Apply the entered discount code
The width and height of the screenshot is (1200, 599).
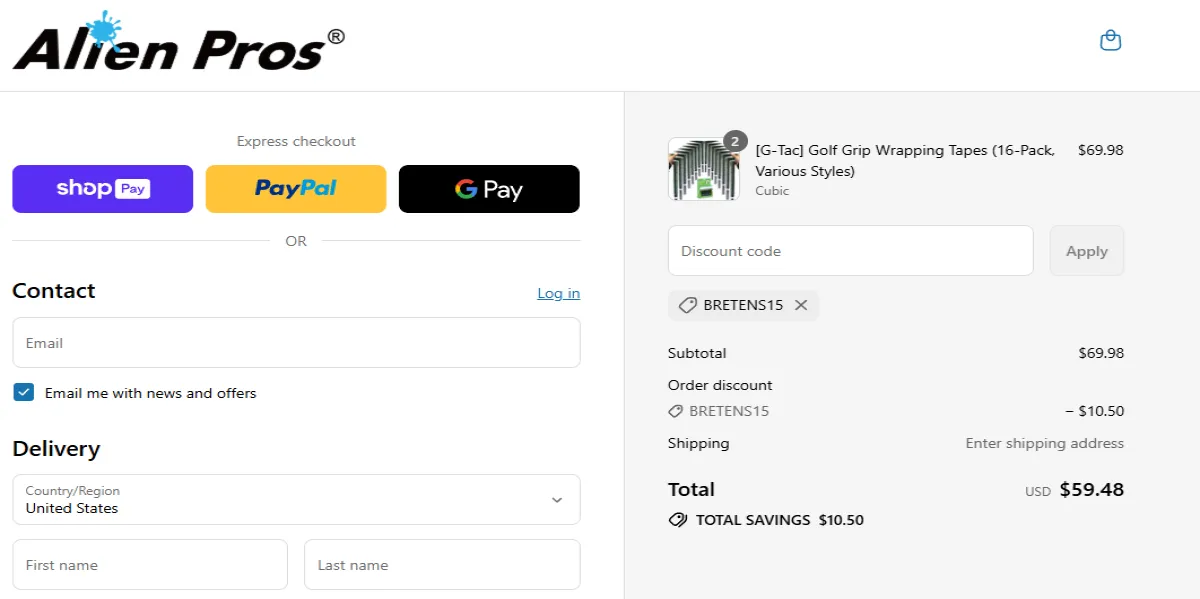(1086, 250)
